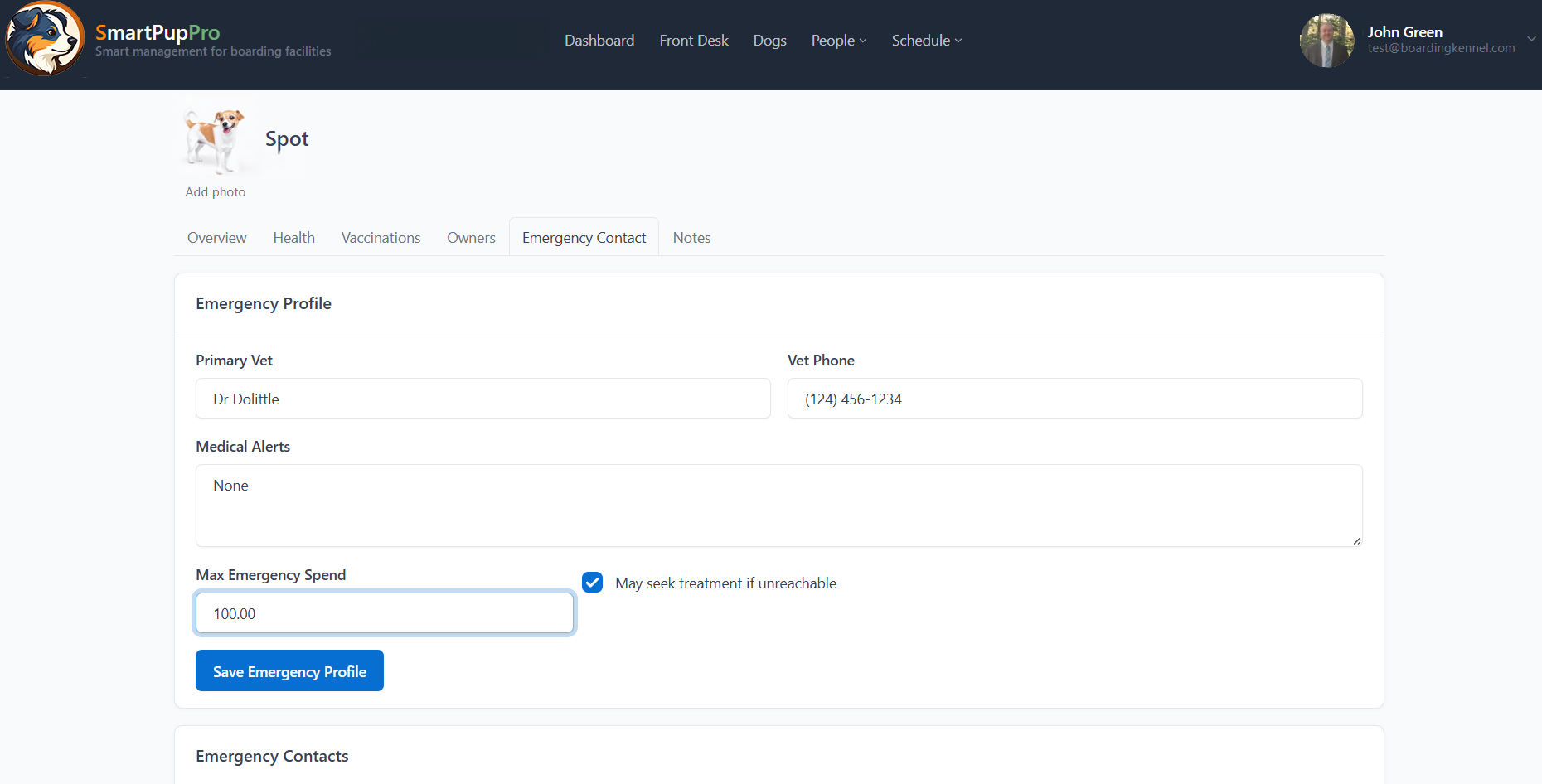
Task: Click the Medical Alerts resize handle
Action: tap(1356, 541)
